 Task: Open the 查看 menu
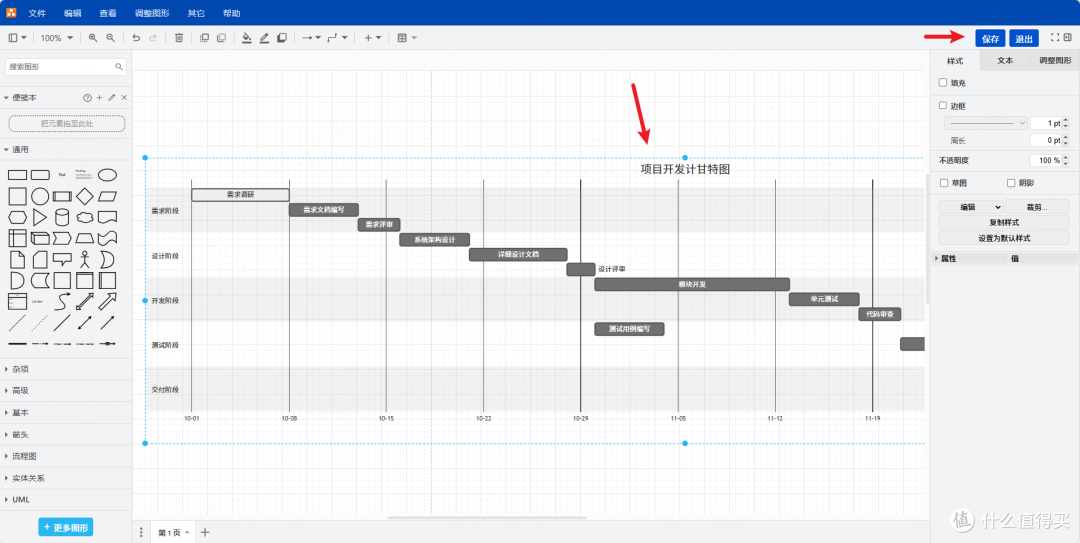(x=107, y=13)
